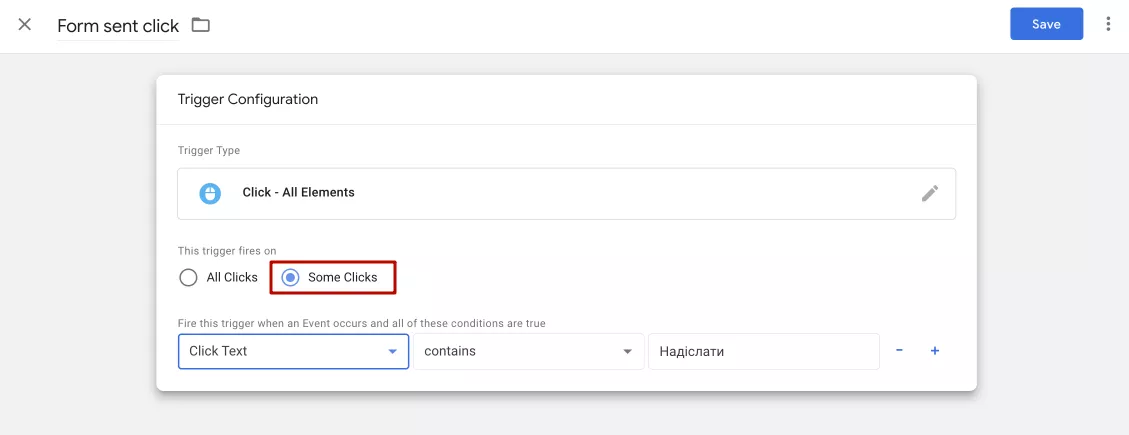This screenshot has width=1129, height=435.
Task: Click the Надіслати value input field
Action: click(x=763, y=351)
